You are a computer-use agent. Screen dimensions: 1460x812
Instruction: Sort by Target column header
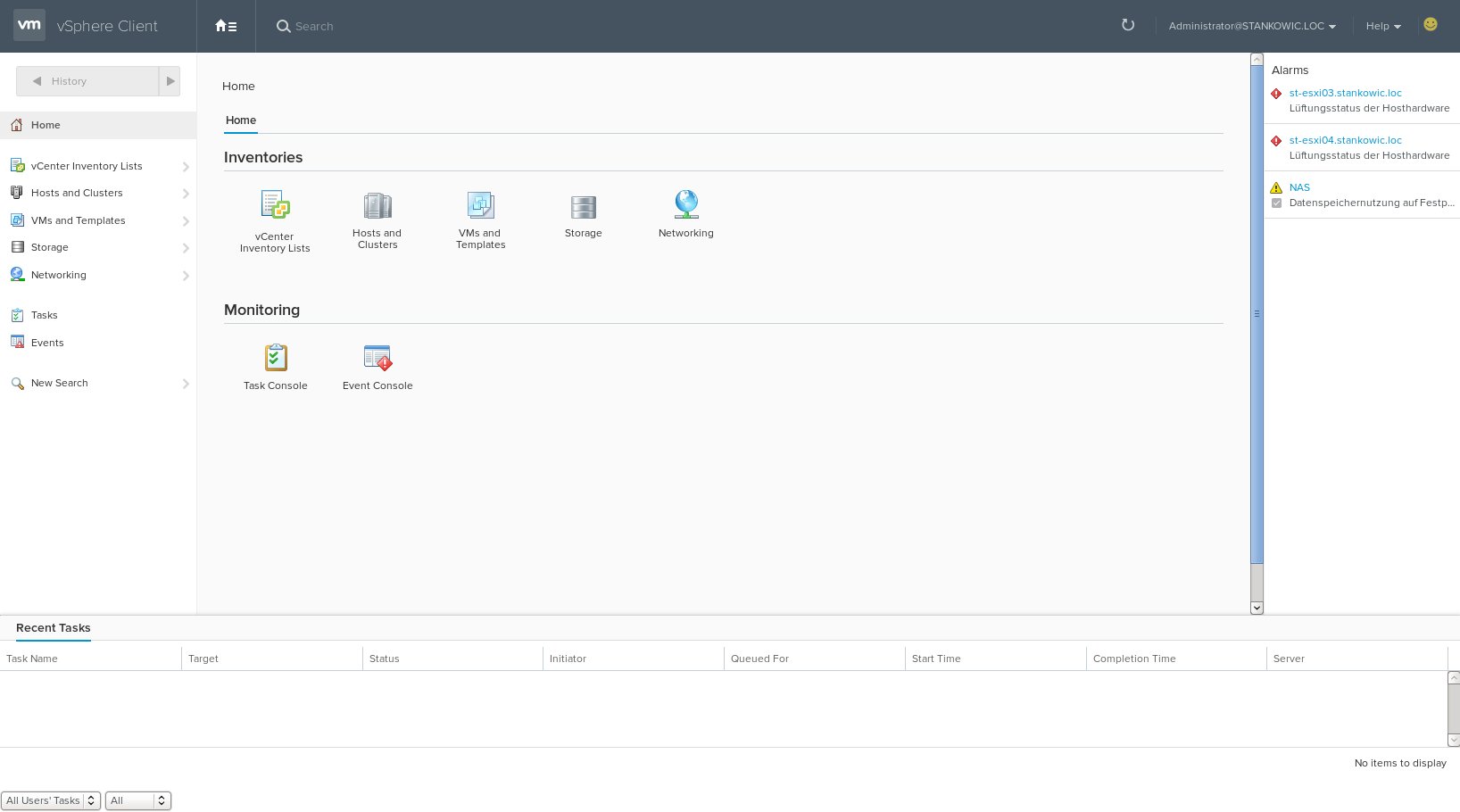tap(272, 659)
